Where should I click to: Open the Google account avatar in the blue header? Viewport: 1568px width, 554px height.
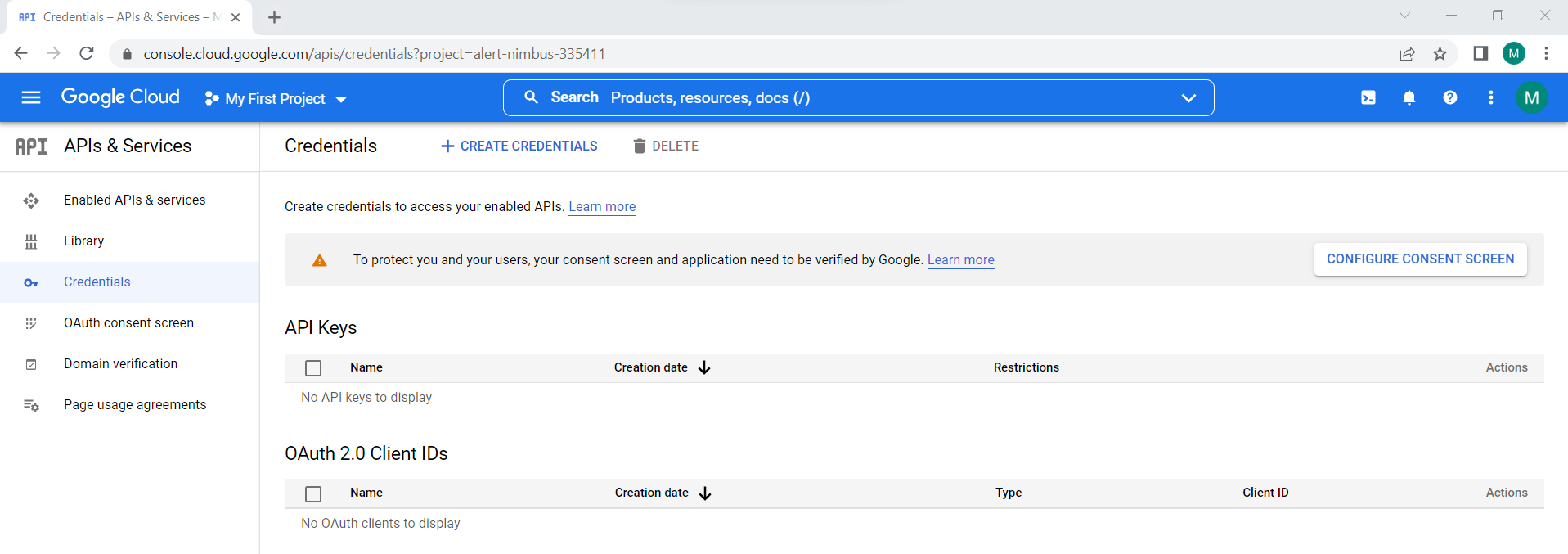point(1531,98)
